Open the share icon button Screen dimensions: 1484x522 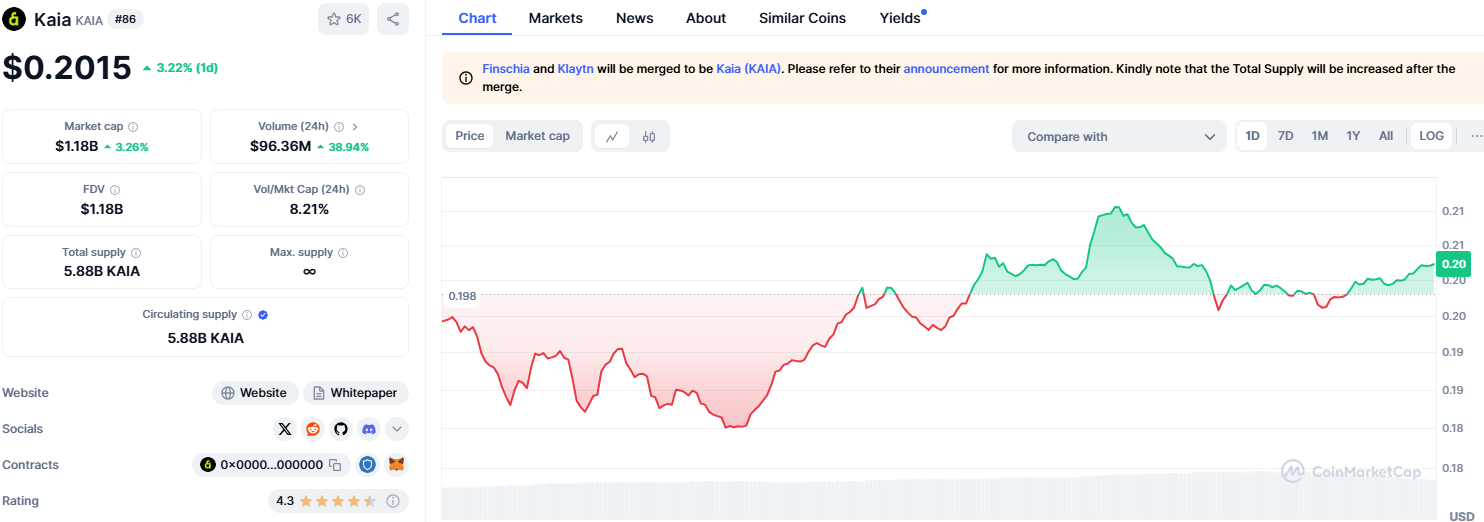click(393, 19)
